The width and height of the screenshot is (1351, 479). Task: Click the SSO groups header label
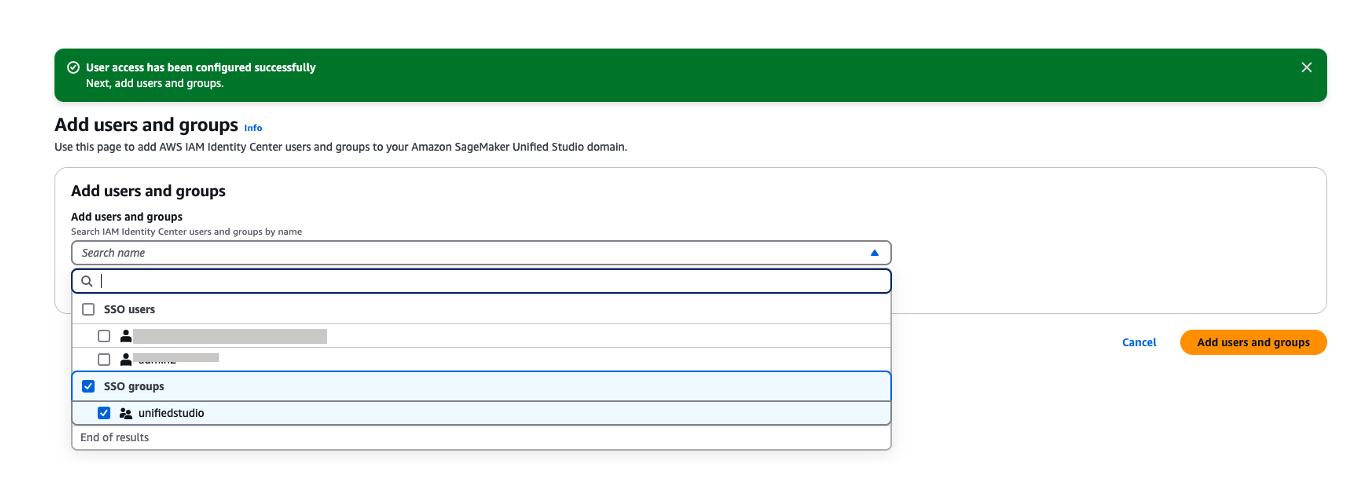coord(134,386)
